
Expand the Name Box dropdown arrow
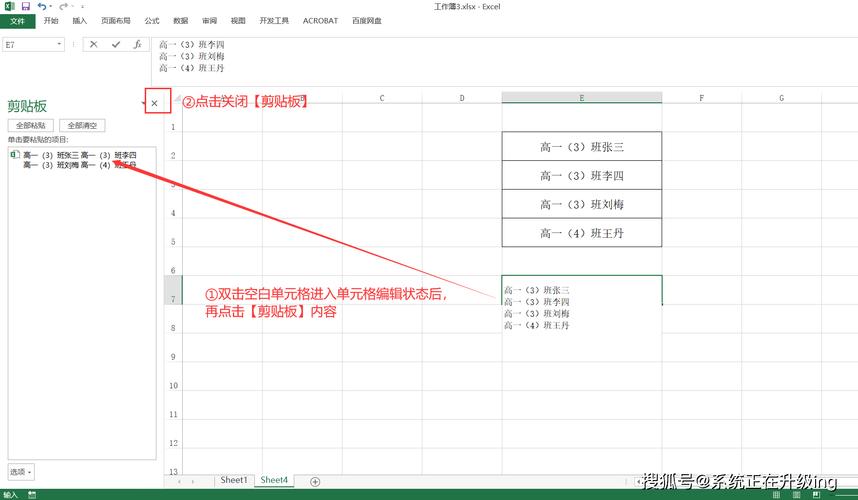coord(60,45)
